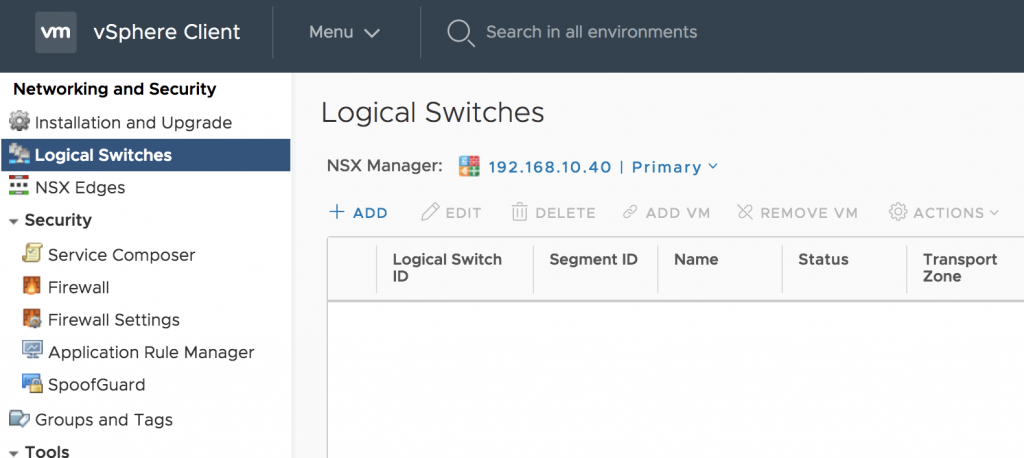
Task: Click the vSphere Client title
Action: (x=167, y=32)
